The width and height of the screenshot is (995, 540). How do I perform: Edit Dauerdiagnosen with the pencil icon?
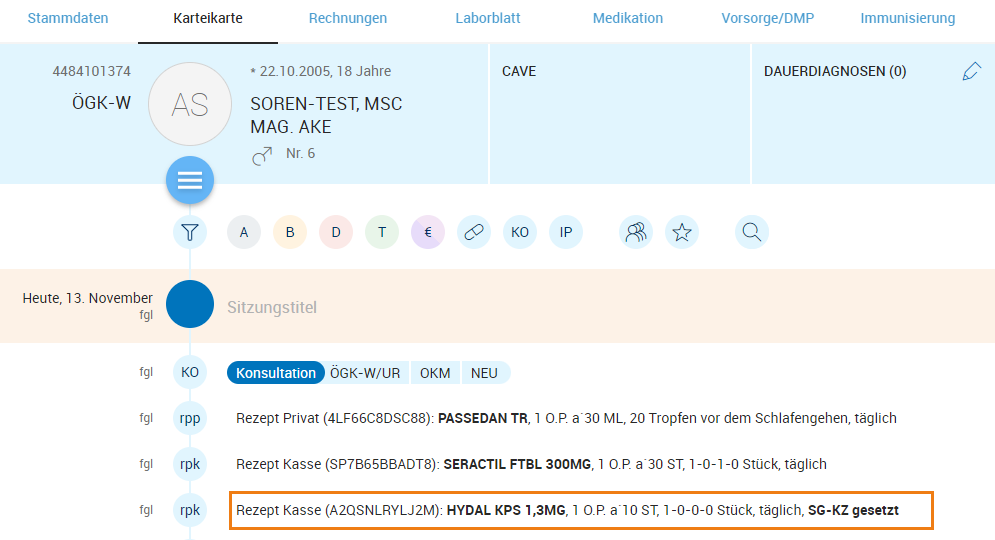click(x=971, y=72)
